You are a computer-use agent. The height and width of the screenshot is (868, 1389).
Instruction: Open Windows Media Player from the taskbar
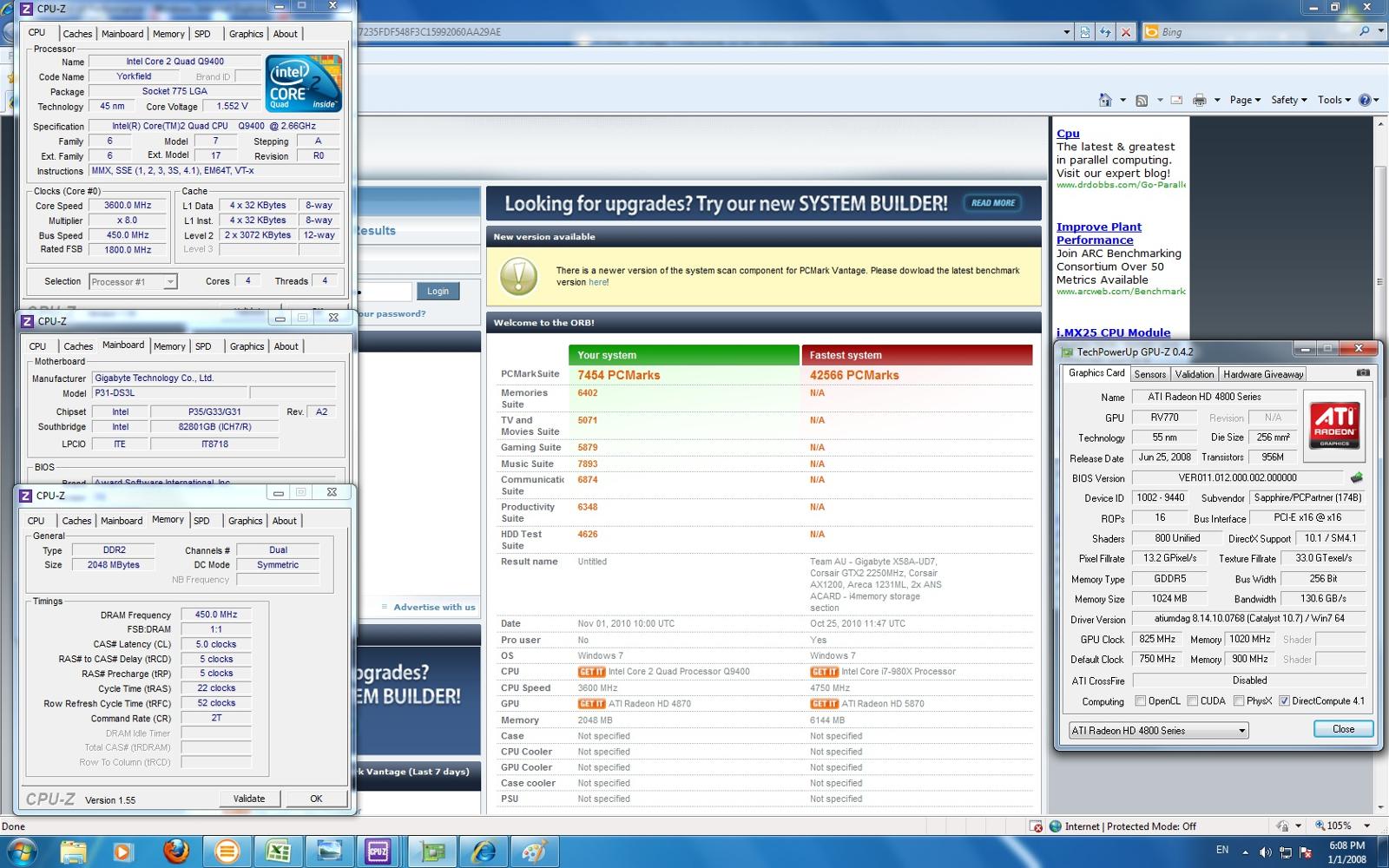coord(122,852)
